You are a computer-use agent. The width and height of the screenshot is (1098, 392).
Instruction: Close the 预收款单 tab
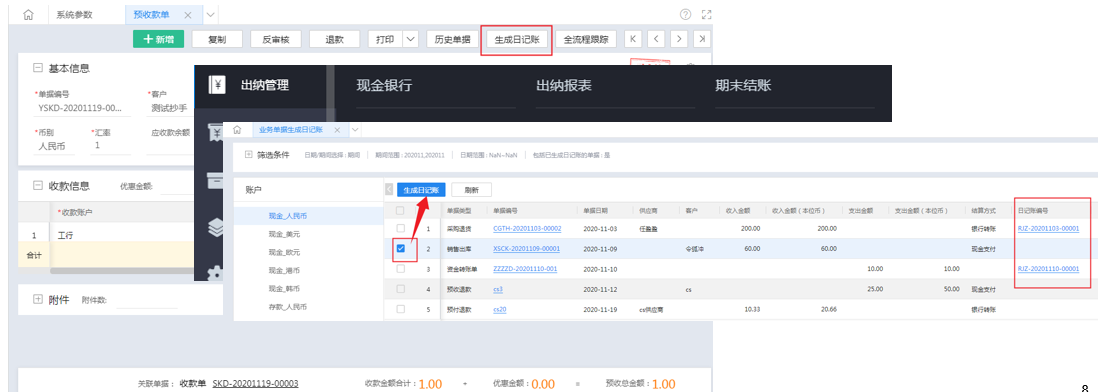coord(188,15)
